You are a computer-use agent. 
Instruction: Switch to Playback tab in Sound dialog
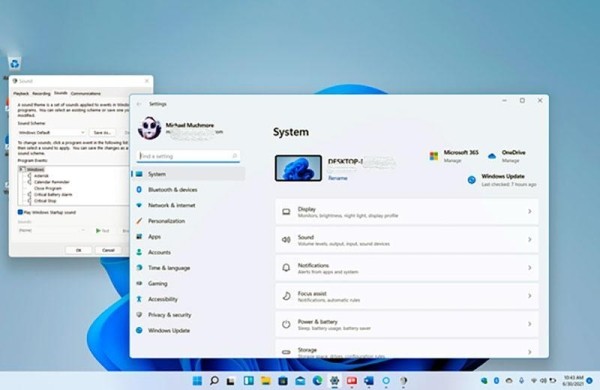[x=21, y=93]
